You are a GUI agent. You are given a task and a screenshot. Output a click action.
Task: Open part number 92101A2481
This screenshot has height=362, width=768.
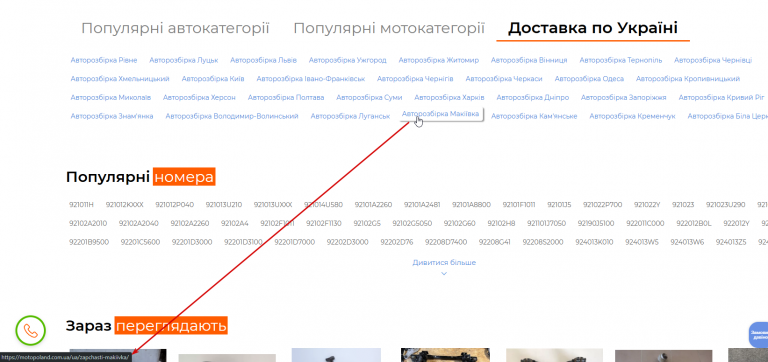pos(422,205)
